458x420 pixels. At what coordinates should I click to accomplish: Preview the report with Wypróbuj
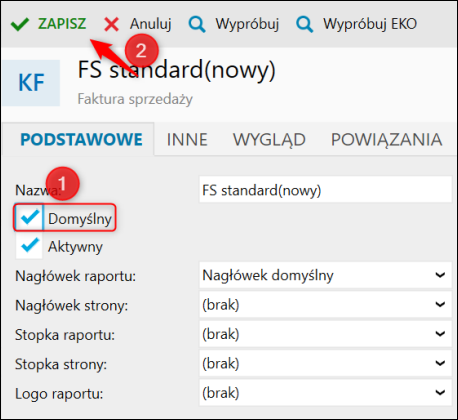[x=247, y=24]
